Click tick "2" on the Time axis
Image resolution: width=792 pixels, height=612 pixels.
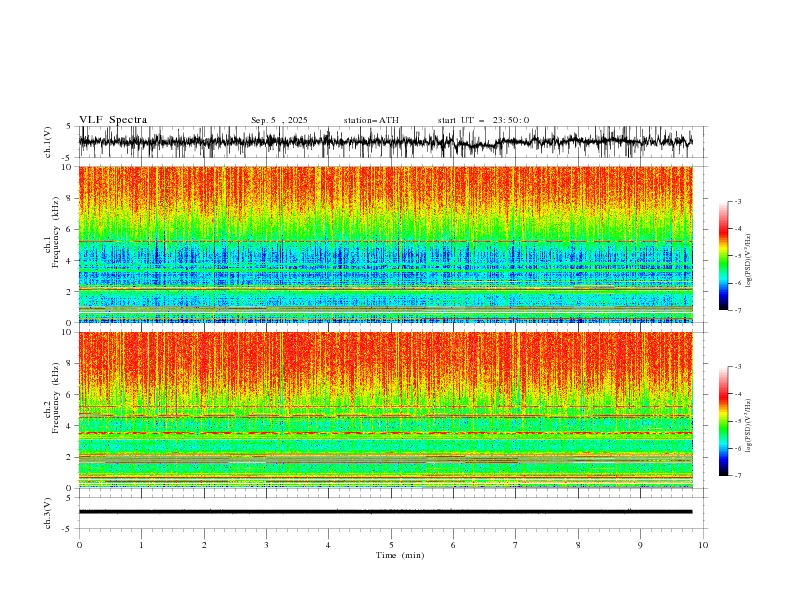coord(204,545)
